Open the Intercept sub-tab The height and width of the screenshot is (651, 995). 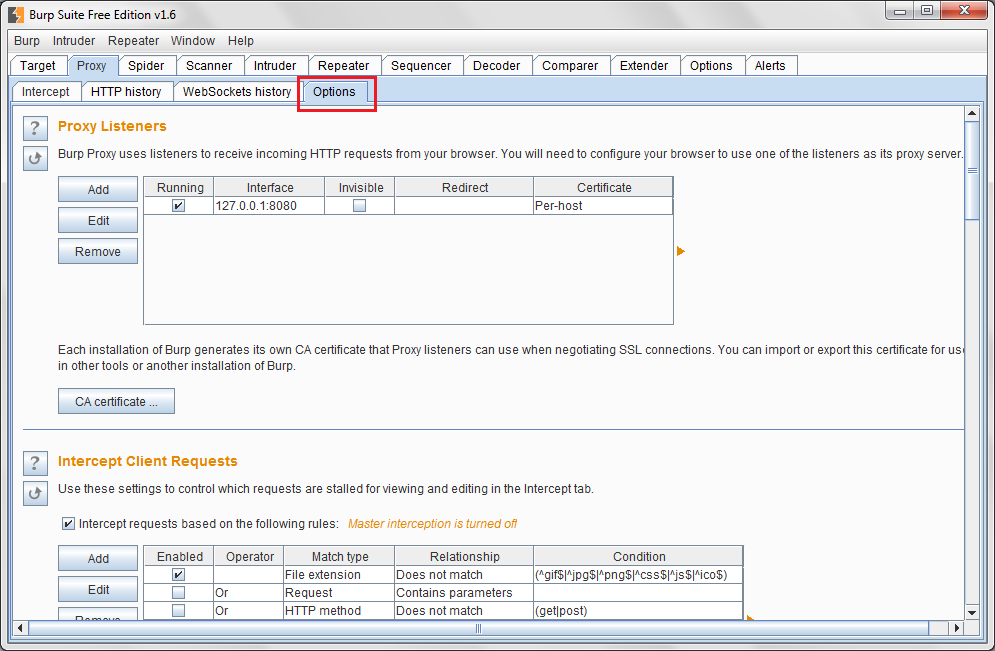pos(46,91)
